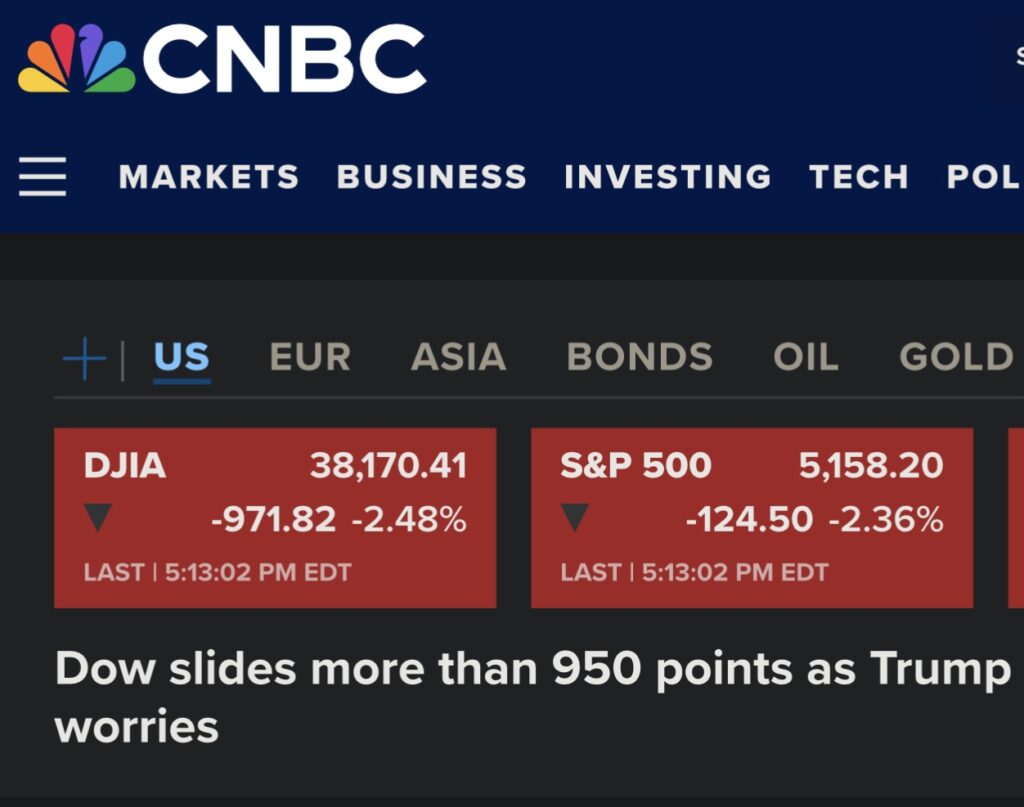Open the Tech section
The image size is (1024, 807).
click(x=858, y=177)
